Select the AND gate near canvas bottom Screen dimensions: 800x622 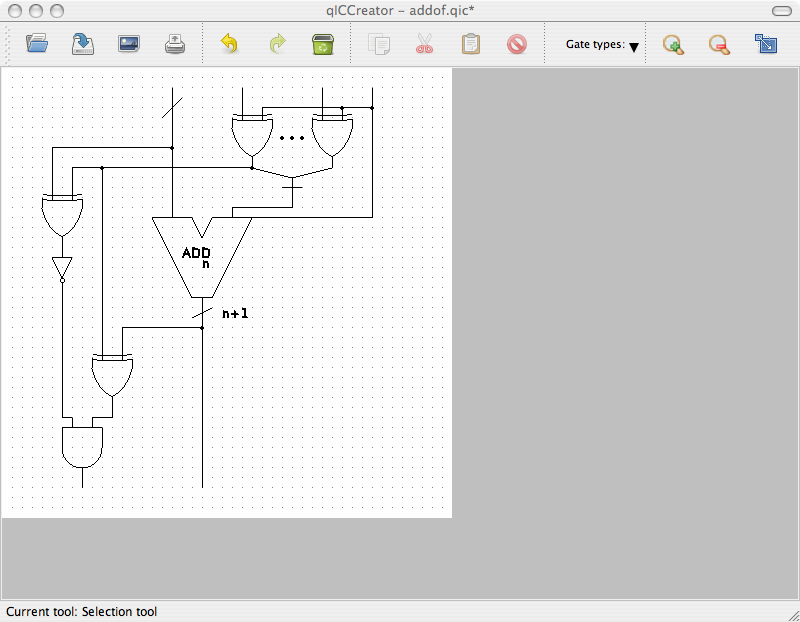[x=82, y=447]
